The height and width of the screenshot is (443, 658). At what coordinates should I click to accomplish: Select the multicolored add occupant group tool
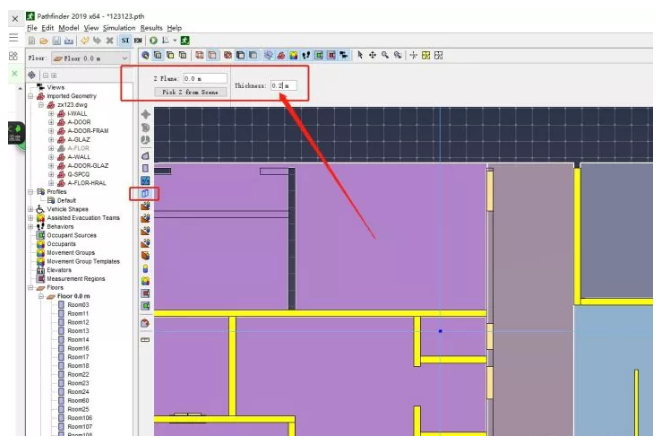145,281
